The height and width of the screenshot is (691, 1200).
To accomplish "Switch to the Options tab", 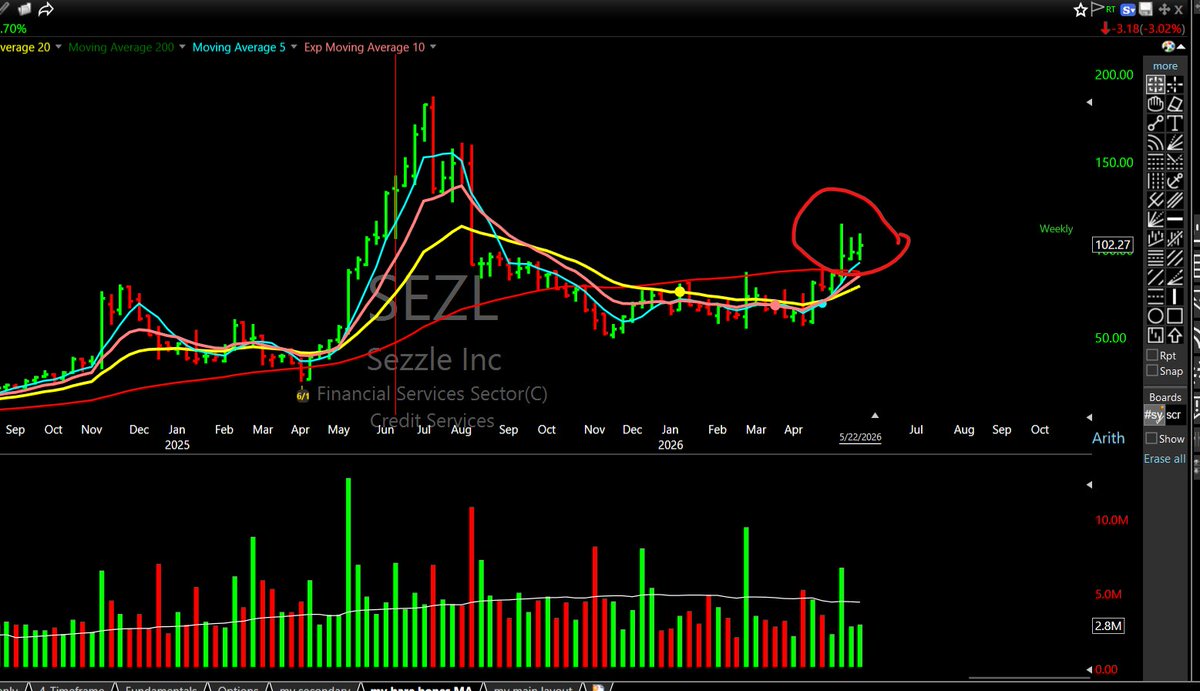I will click(x=238, y=687).
